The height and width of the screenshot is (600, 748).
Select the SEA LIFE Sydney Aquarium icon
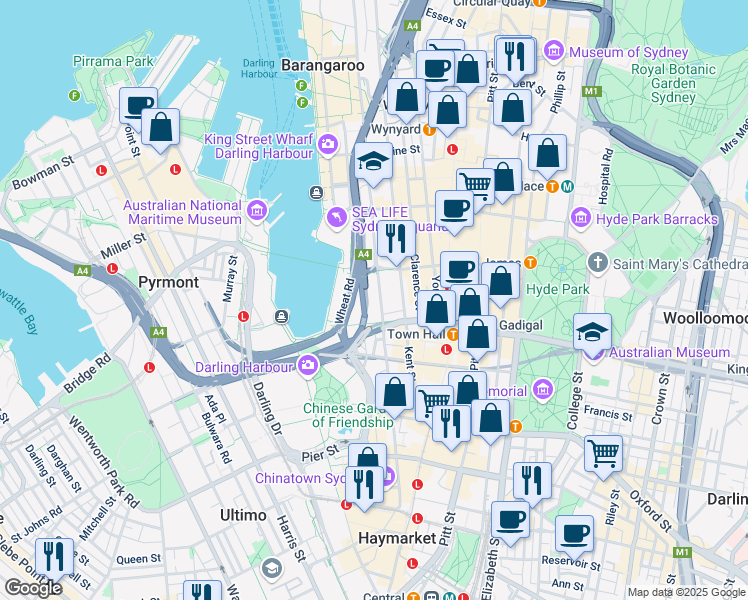(337, 218)
